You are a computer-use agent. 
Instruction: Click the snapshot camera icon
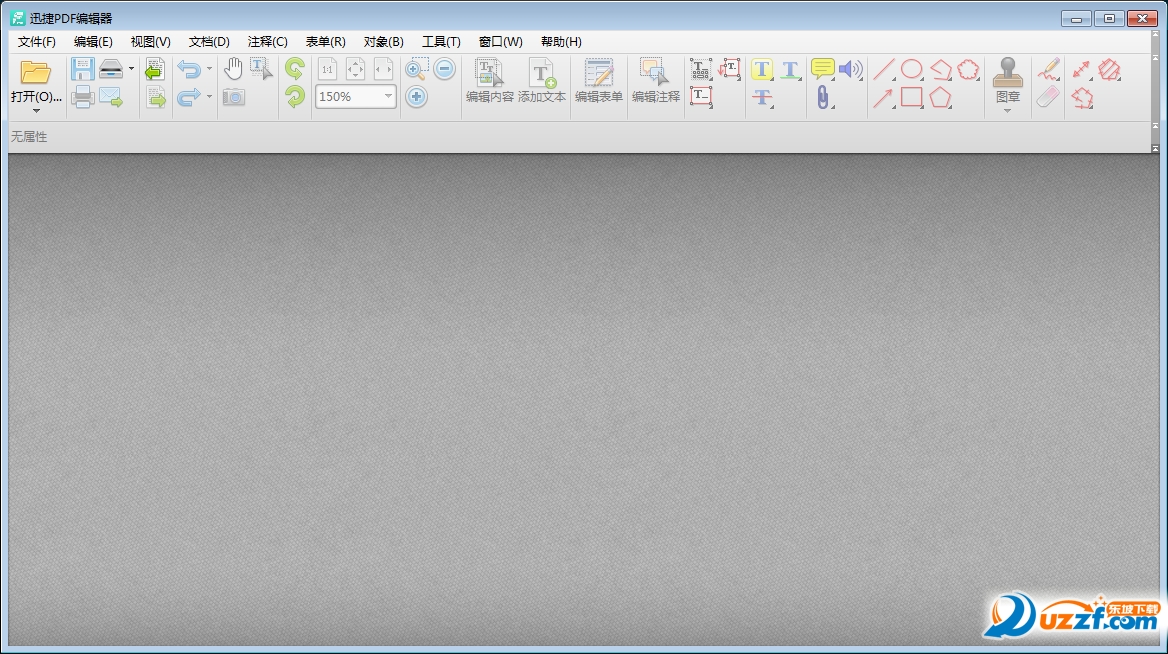pos(233,97)
